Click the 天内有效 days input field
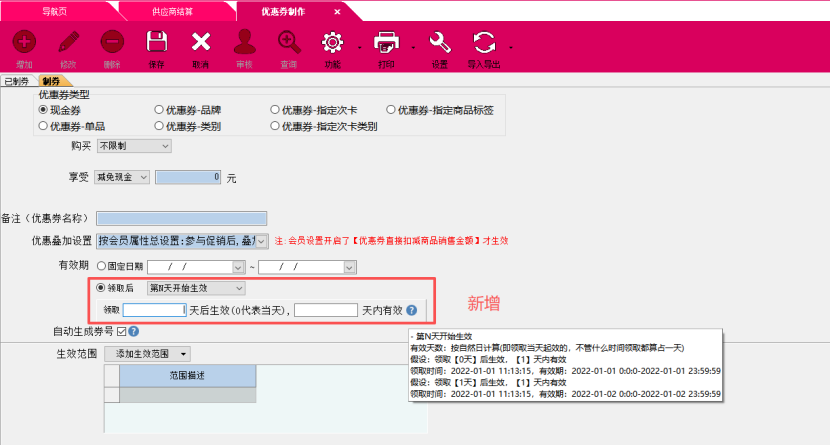The width and height of the screenshot is (830, 445). (x=326, y=310)
